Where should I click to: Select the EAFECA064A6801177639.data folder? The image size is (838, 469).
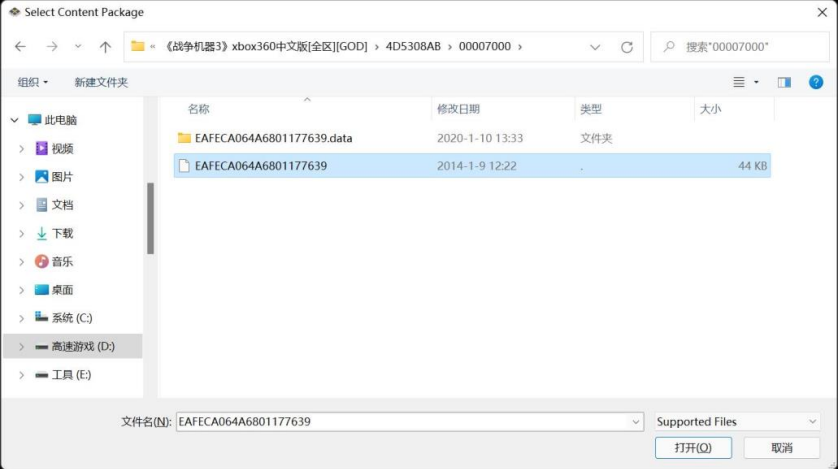273,138
